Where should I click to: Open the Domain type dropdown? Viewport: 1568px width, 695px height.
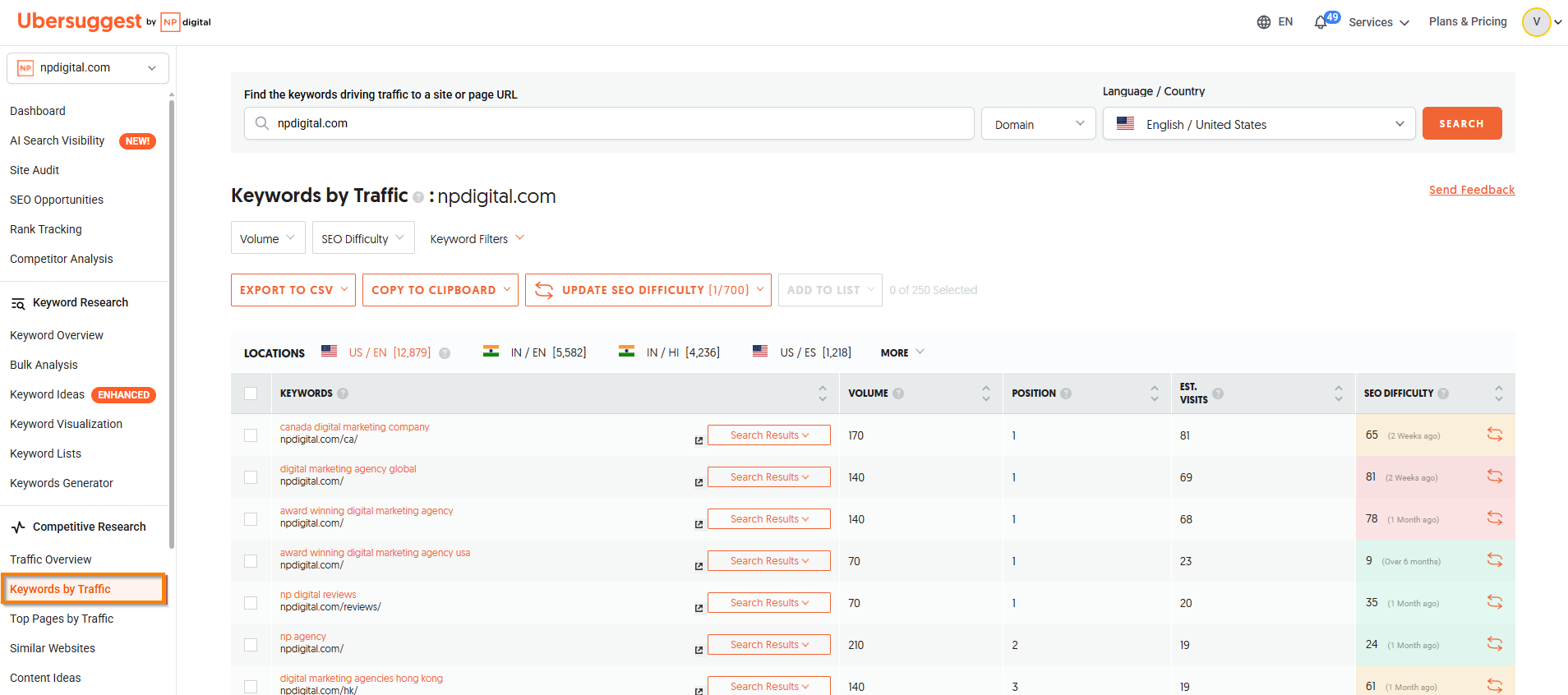click(1038, 124)
